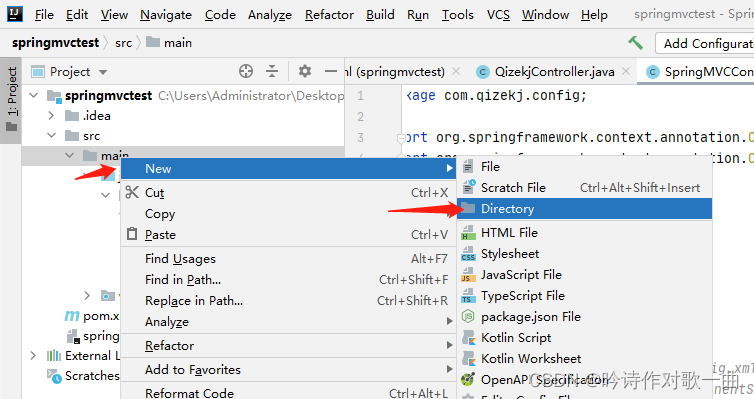Screen dimensions: 754x399
Task: Choose Reformat Code from context menu
Action: (288, 392)
